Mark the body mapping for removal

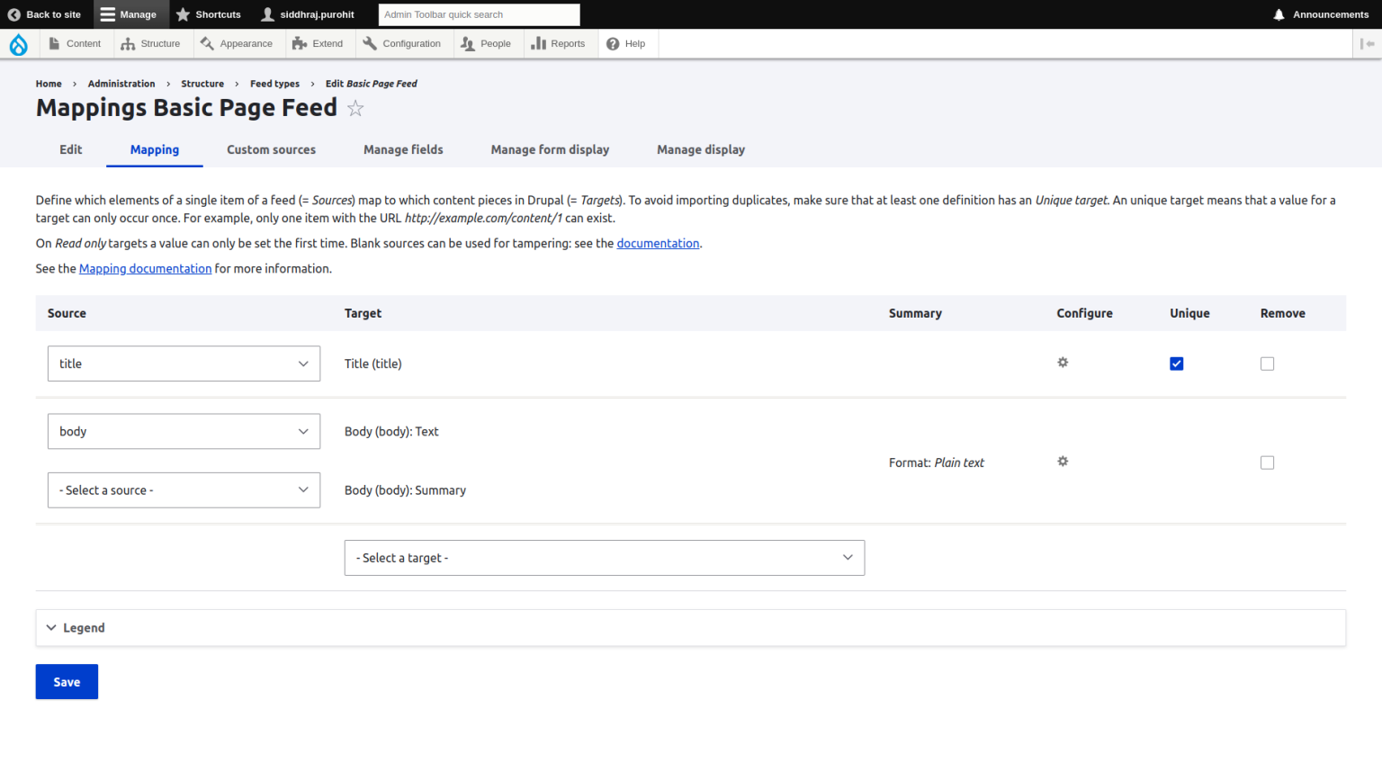tap(1267, 462)
